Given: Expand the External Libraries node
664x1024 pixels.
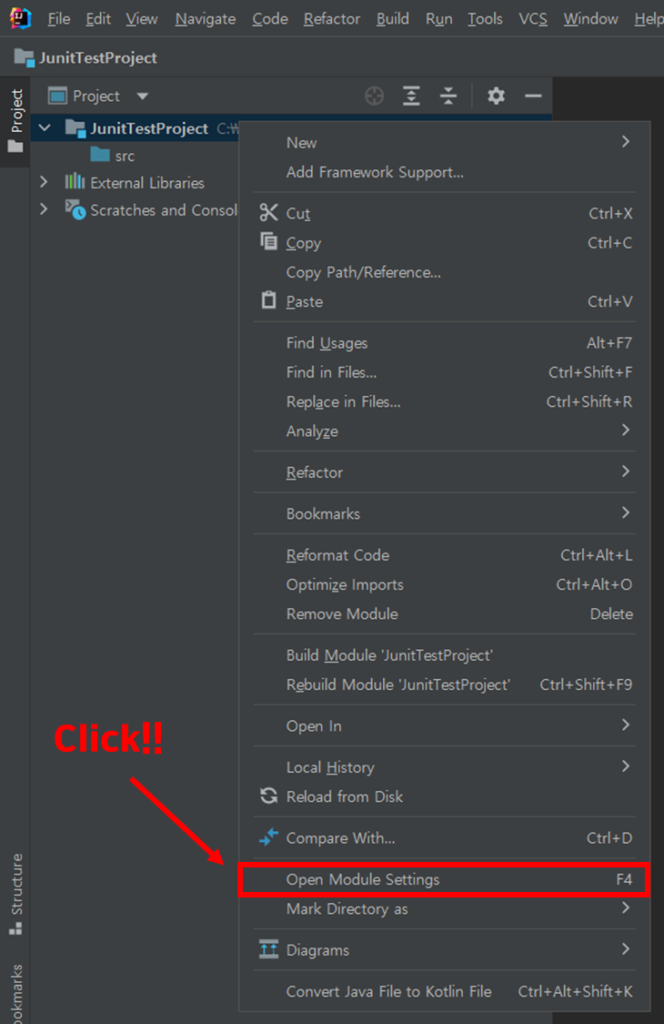Looking at the screenshot, I should (43, 182).
